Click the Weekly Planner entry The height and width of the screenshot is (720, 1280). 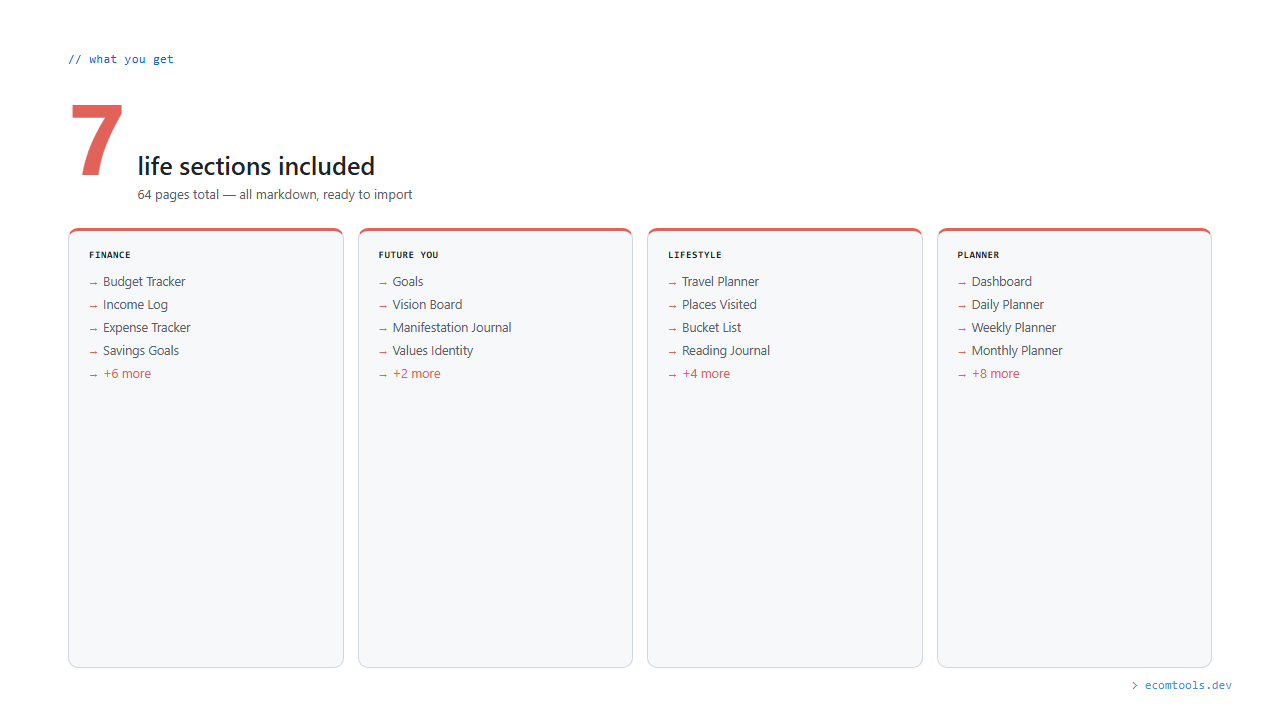click(1013, 328)
